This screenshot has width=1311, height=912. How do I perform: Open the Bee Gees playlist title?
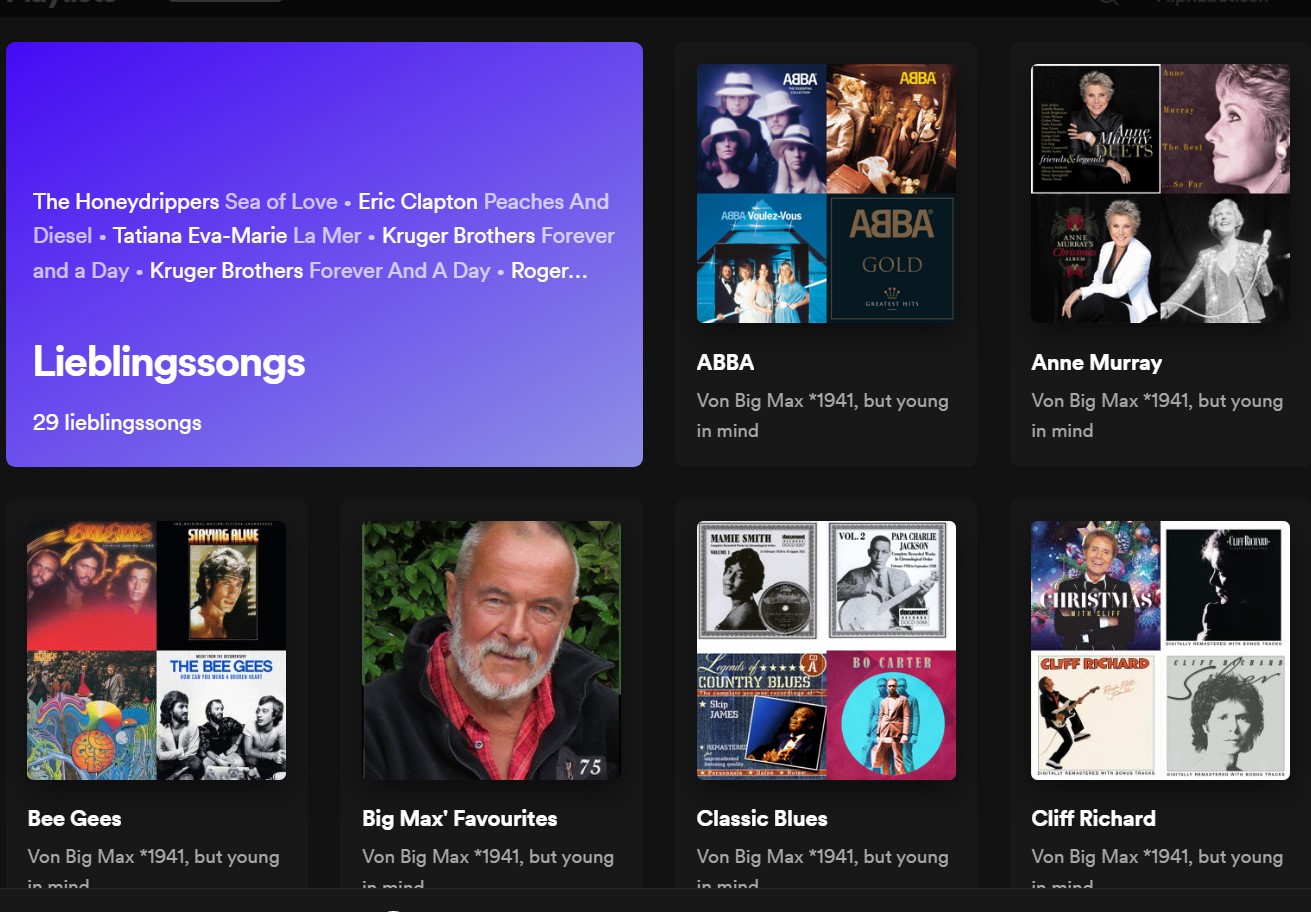pos(74,818)
